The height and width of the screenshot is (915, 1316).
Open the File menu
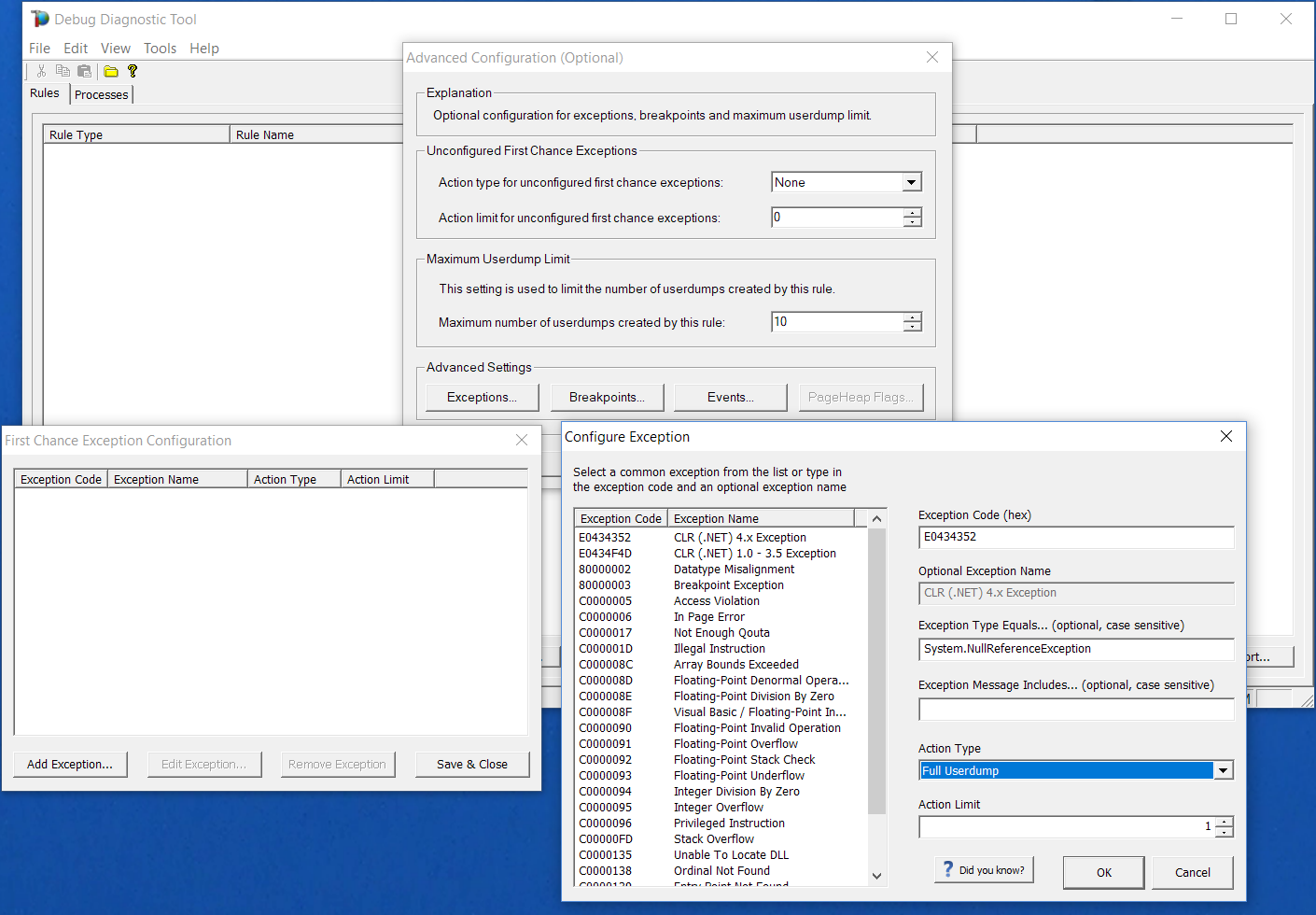click(40, 49)
